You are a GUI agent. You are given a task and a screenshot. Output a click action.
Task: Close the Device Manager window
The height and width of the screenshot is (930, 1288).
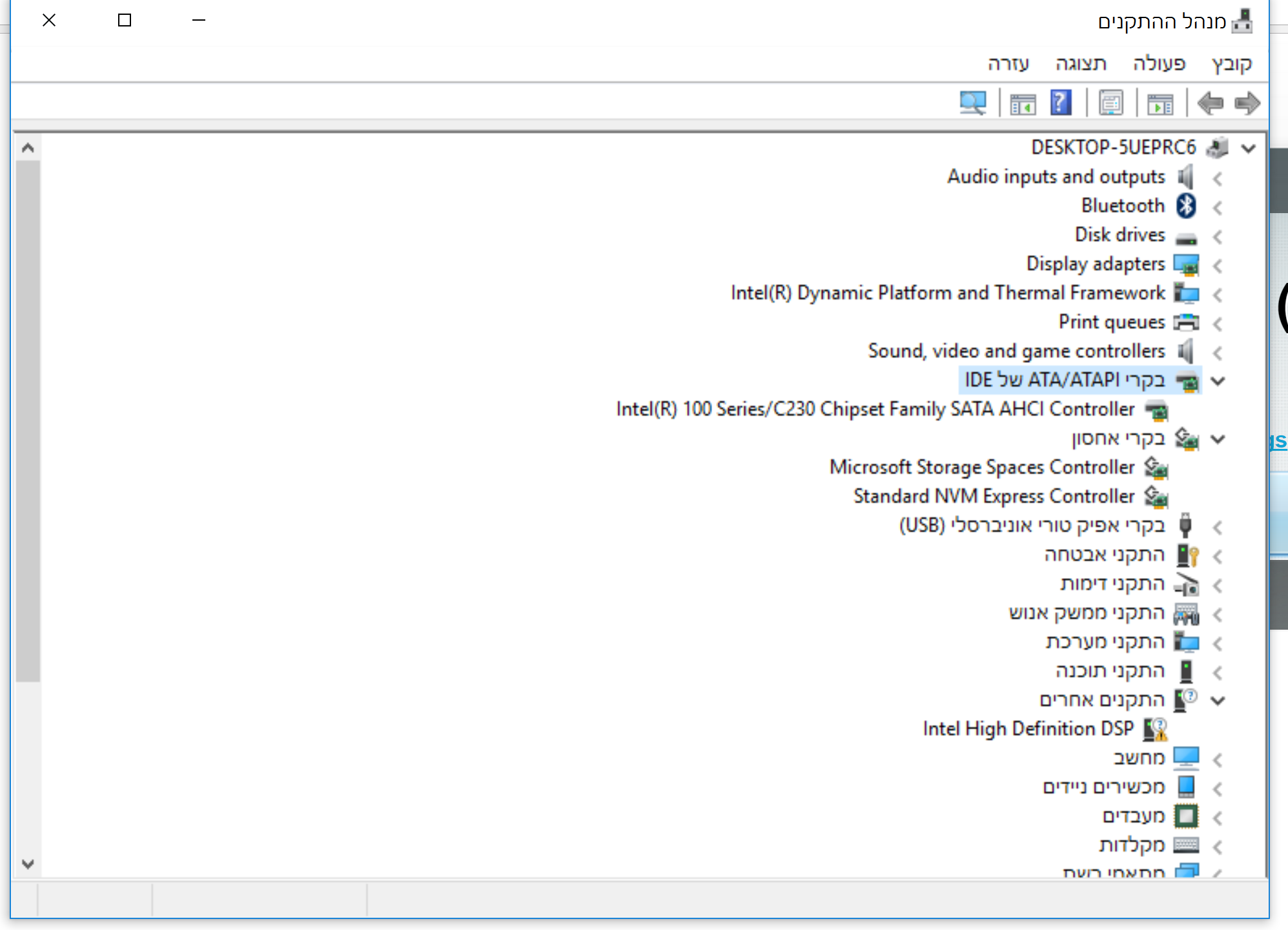pos(49,21)
